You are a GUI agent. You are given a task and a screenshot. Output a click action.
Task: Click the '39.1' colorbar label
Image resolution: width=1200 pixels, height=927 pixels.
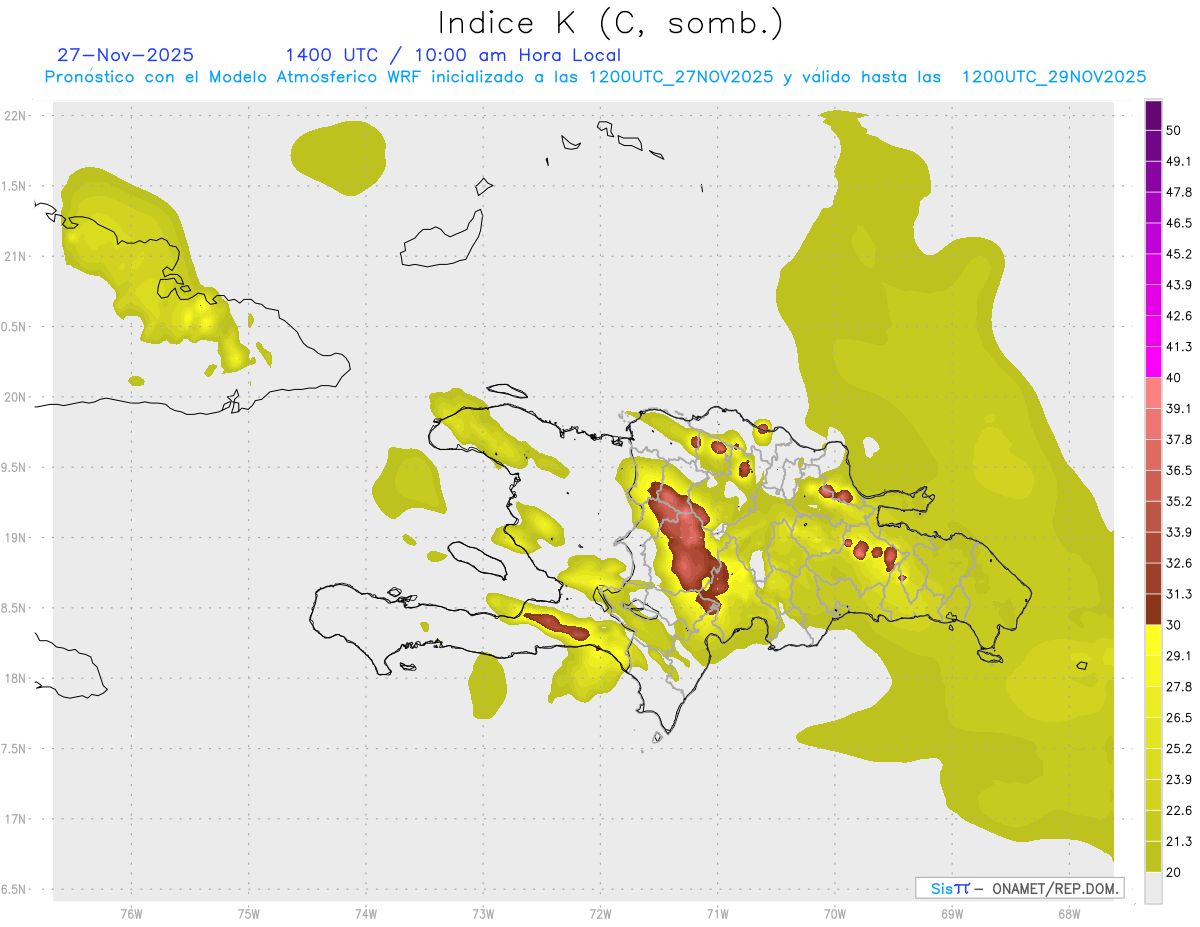(1179, 409)
